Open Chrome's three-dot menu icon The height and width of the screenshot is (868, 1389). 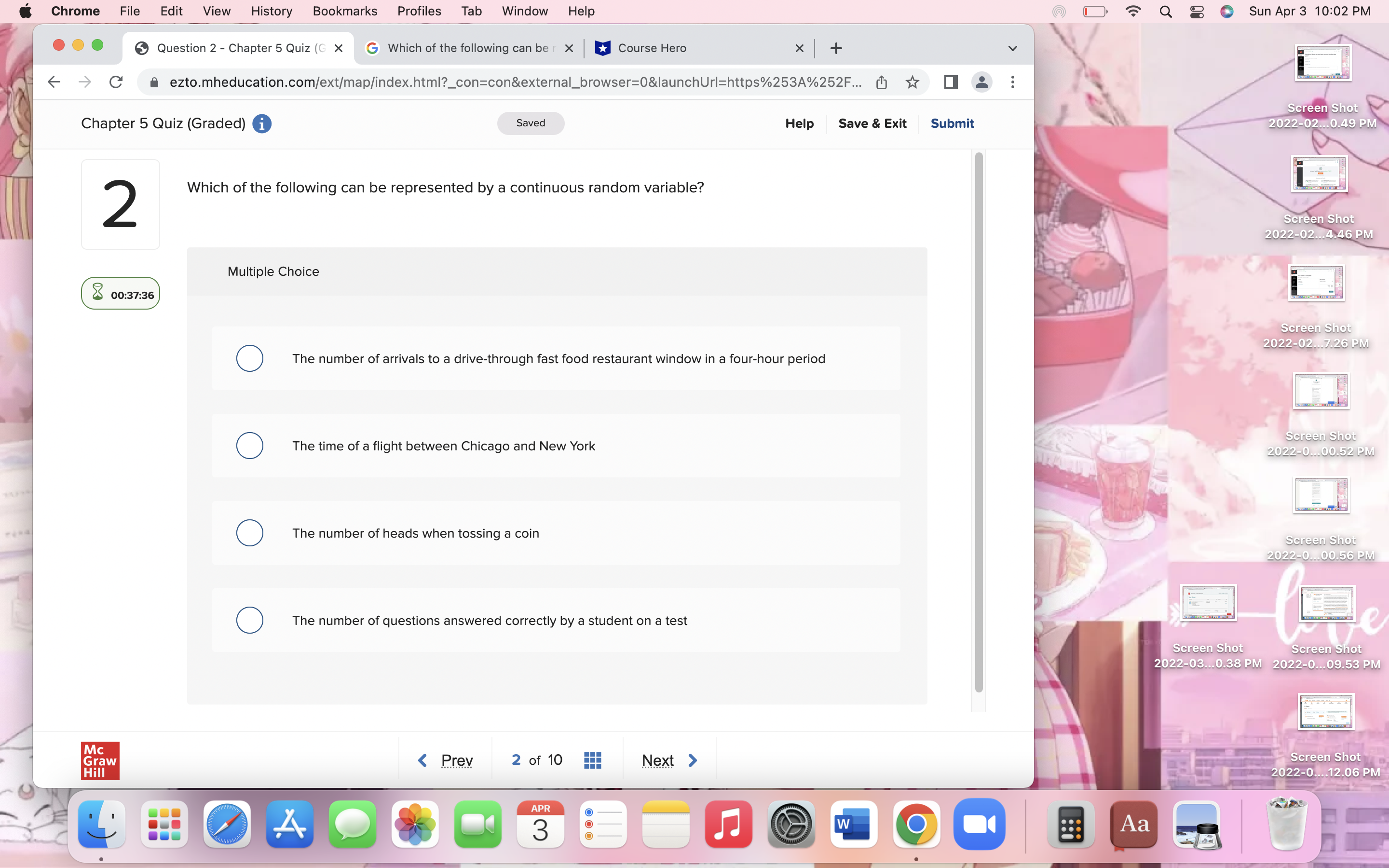(1012, 82)
